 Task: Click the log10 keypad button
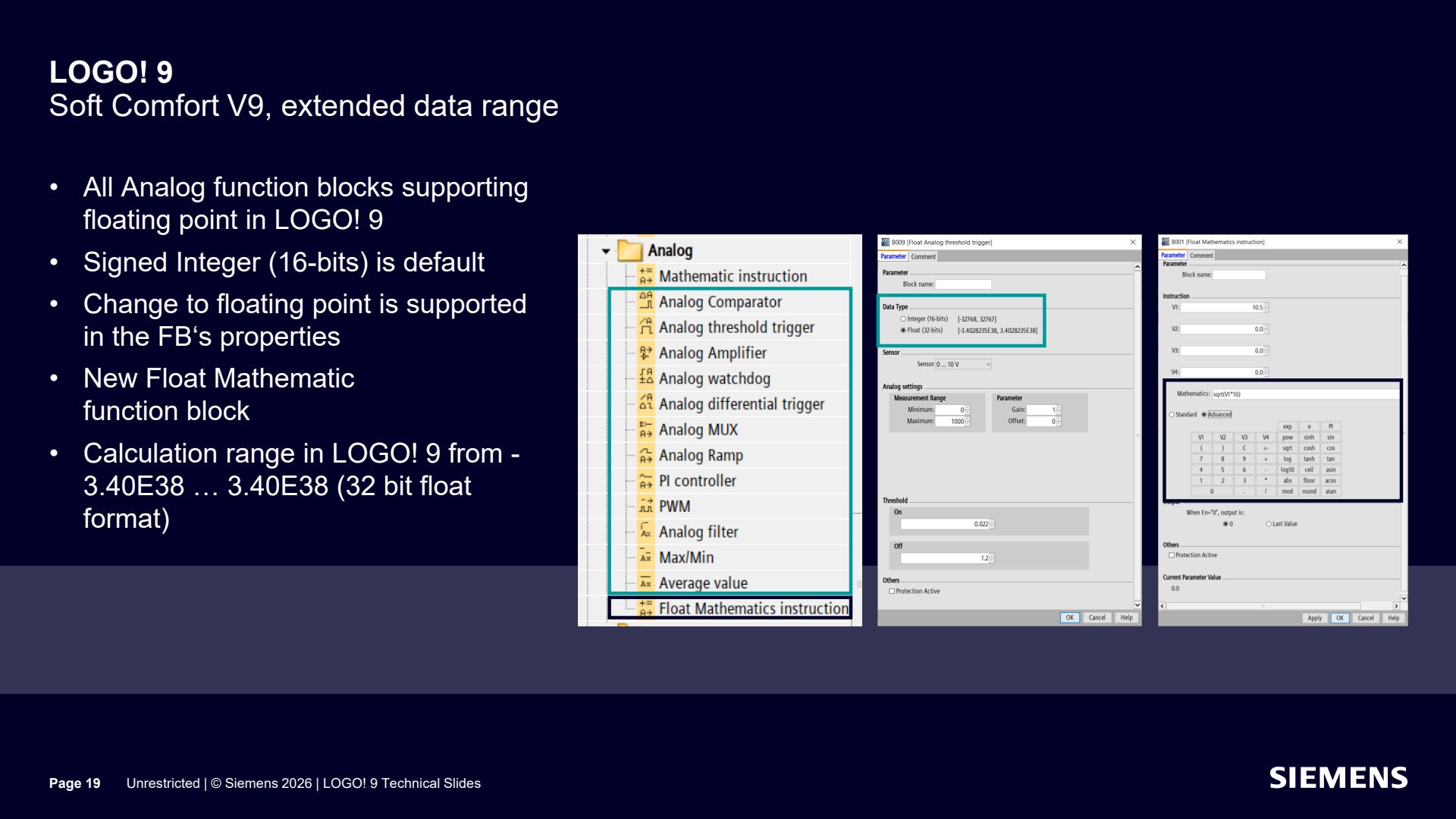coord(1288,470)
